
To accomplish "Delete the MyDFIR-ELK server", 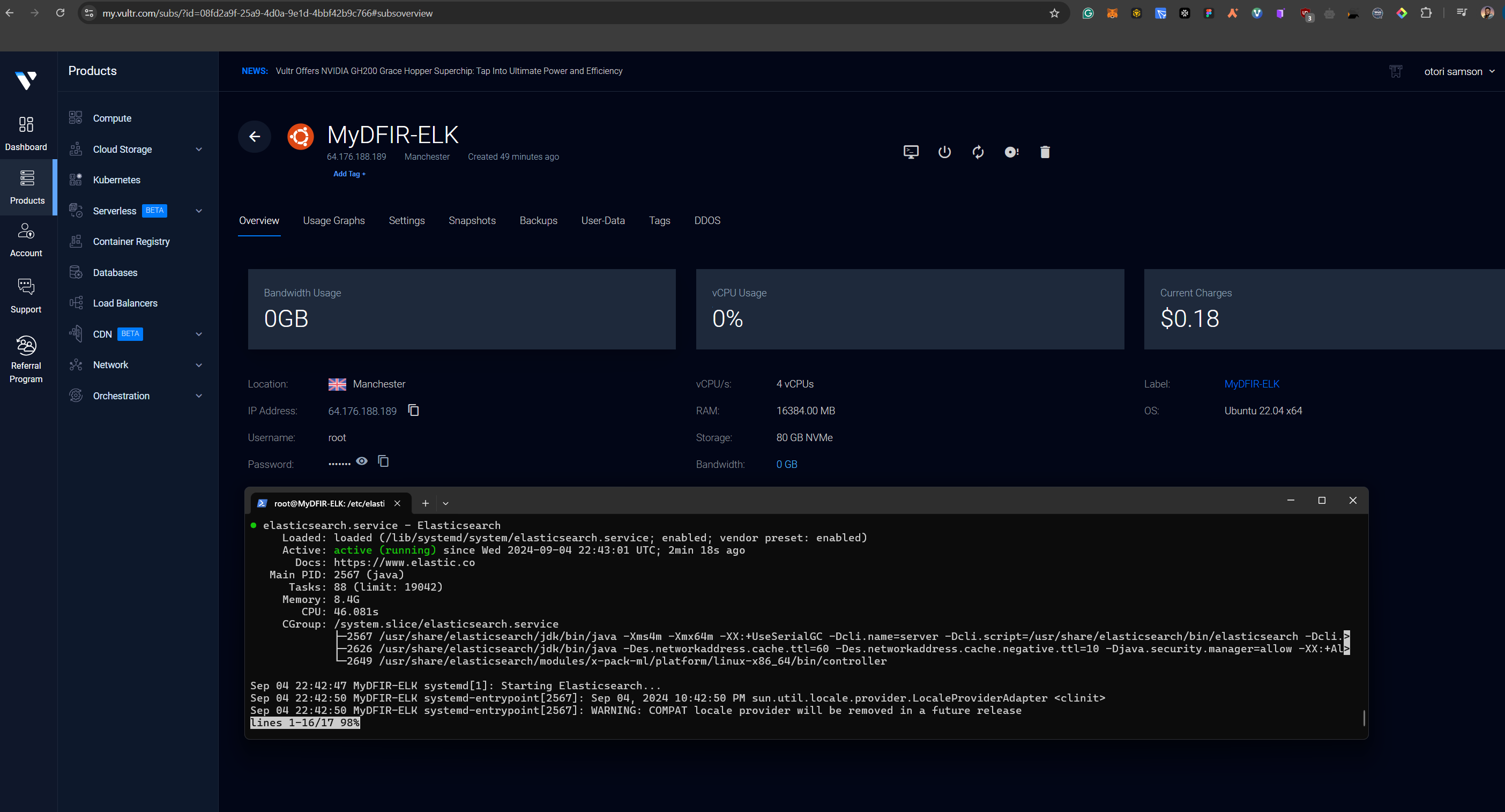I will tap(1045, 152).
